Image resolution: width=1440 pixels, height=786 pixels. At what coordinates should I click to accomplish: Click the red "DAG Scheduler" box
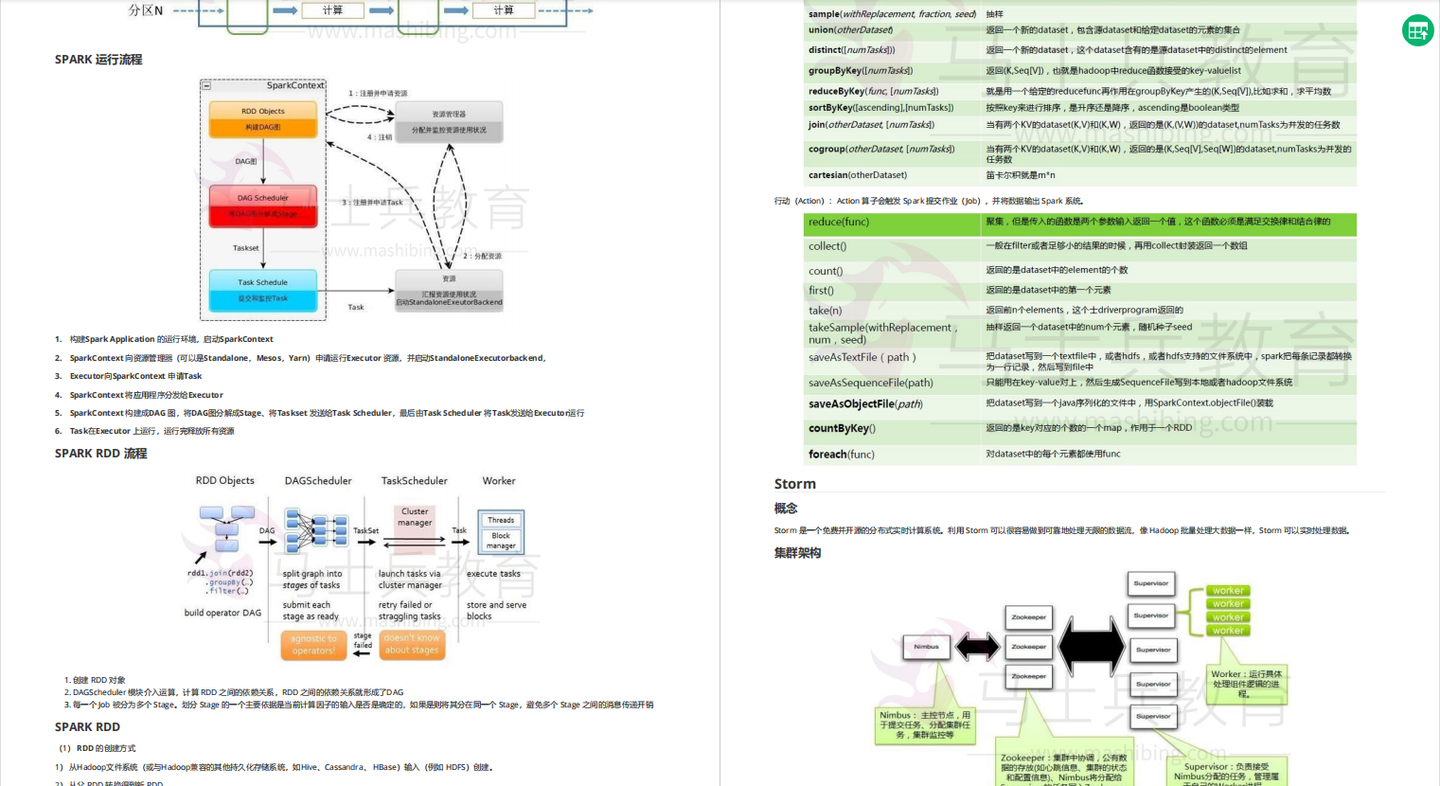(x=263, y=205)
